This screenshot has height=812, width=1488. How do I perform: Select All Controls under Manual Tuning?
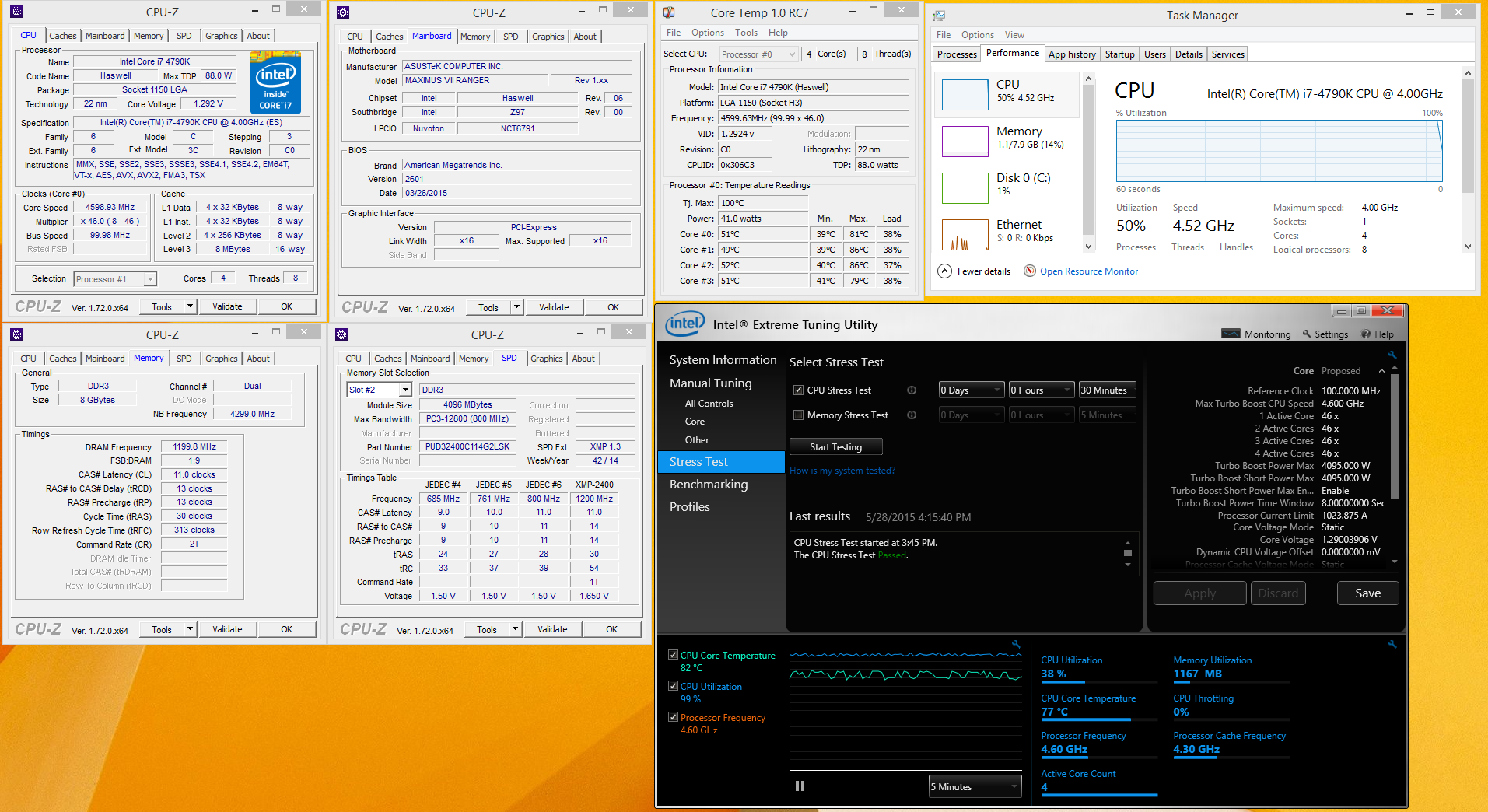tap(709, 404)
